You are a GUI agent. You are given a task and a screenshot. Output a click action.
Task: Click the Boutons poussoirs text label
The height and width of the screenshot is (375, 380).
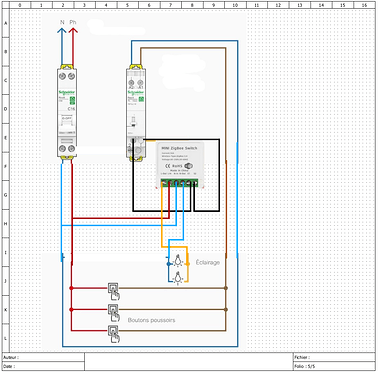click(x=151, y=320)
